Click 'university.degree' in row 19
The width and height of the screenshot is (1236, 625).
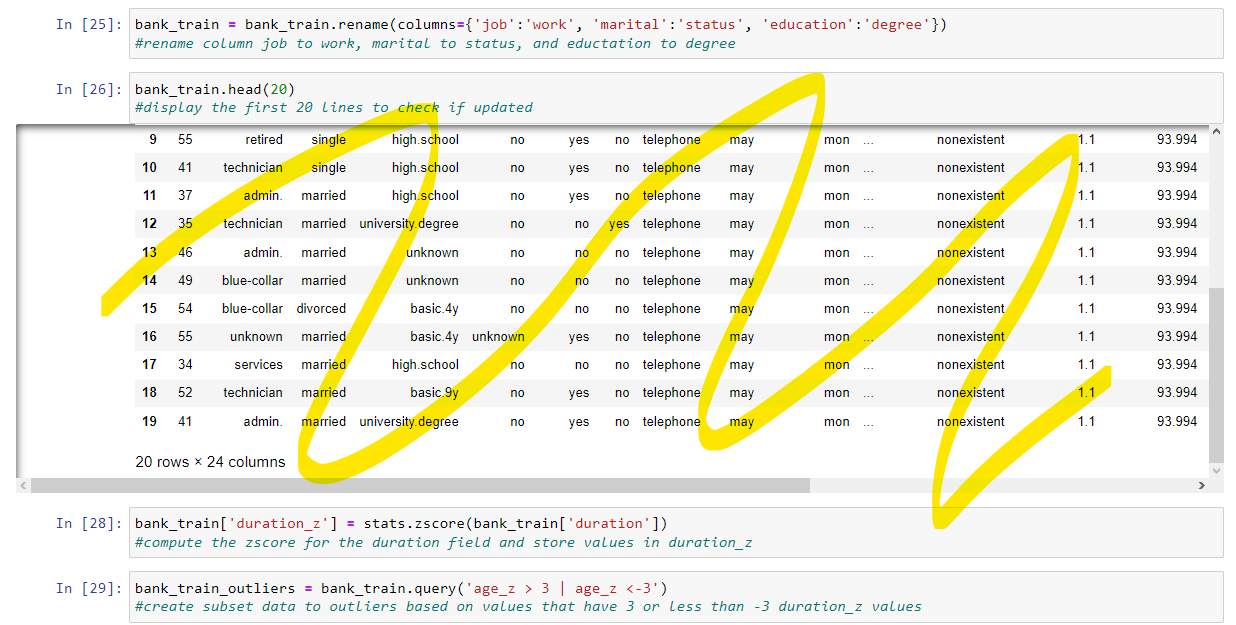pos(409,422)
